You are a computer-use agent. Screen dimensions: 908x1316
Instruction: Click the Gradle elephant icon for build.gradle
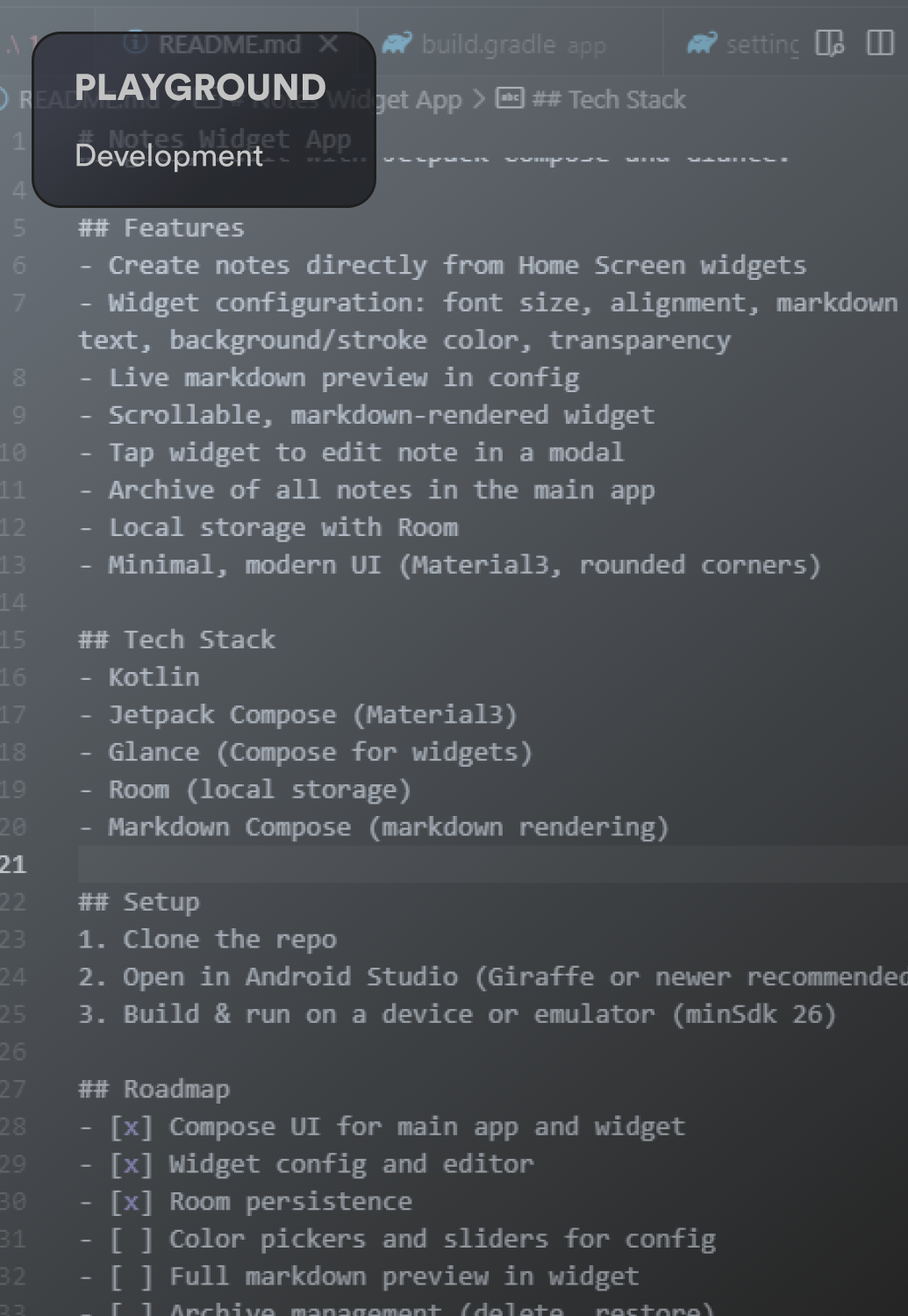point(397,43)
